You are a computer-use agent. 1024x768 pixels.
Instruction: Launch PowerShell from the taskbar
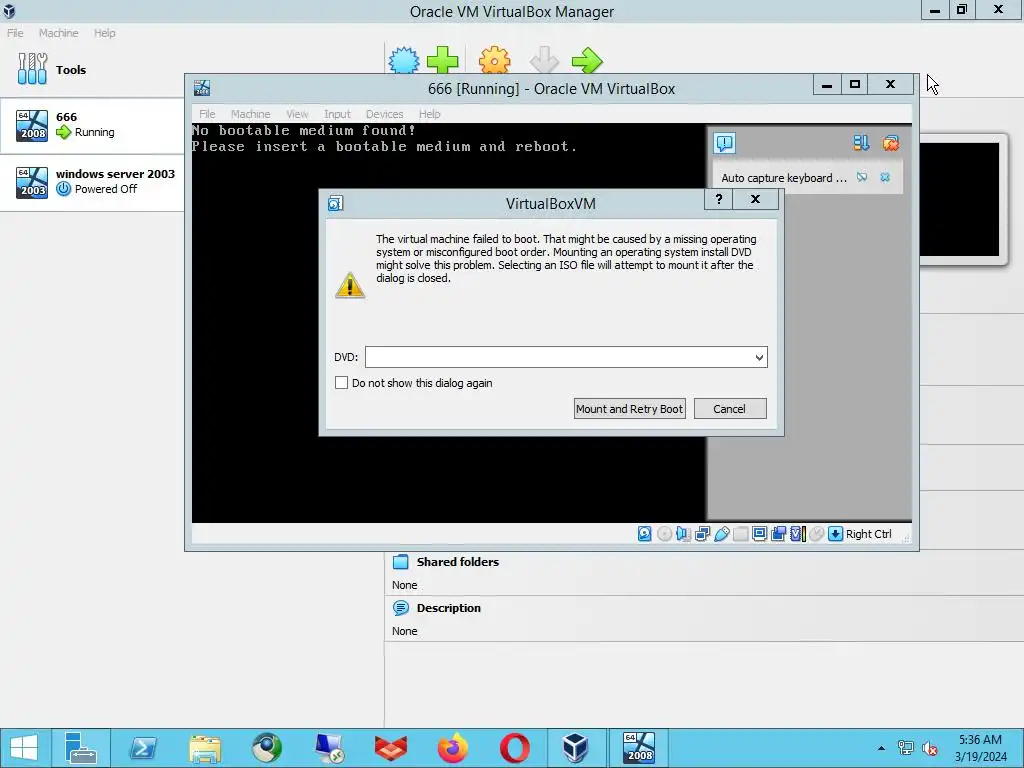coord(142,748)
